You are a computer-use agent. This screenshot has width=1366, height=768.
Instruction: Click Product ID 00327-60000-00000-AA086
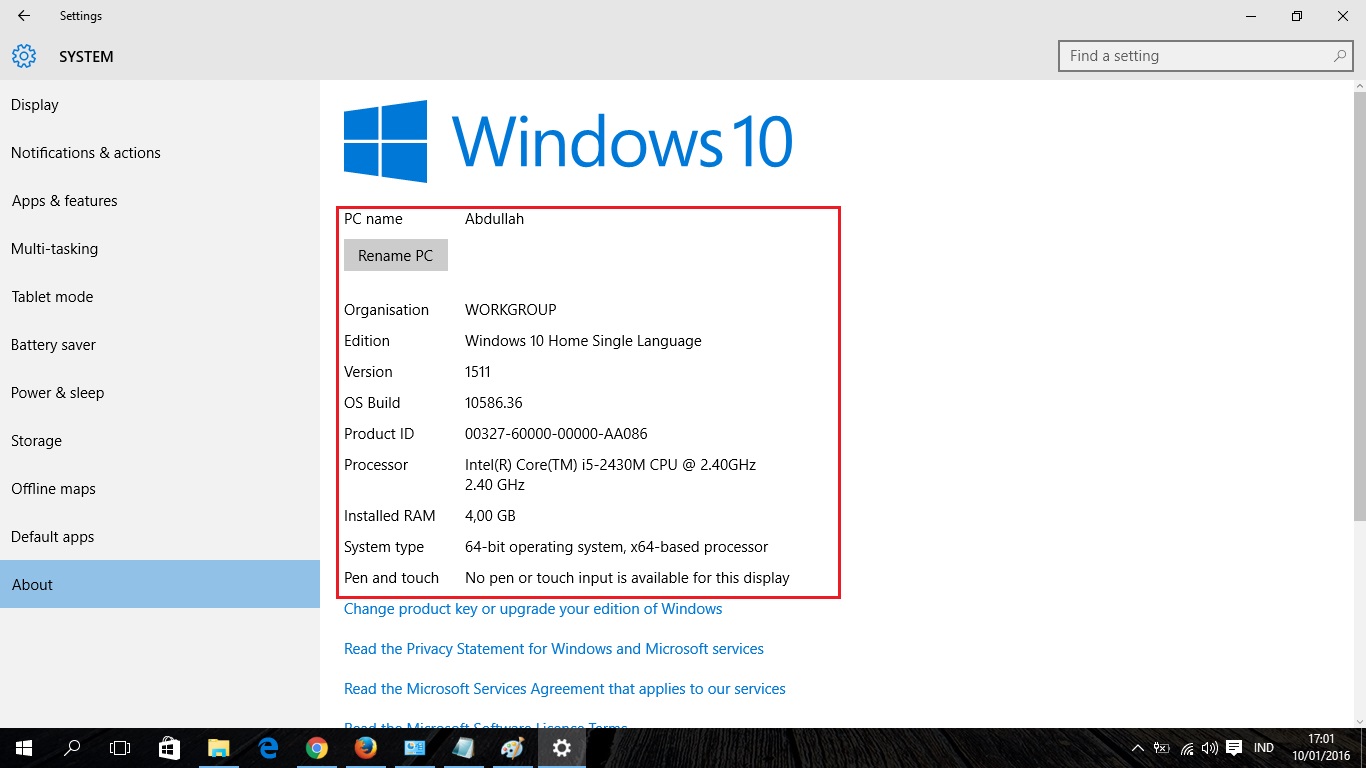click(556, 434)
